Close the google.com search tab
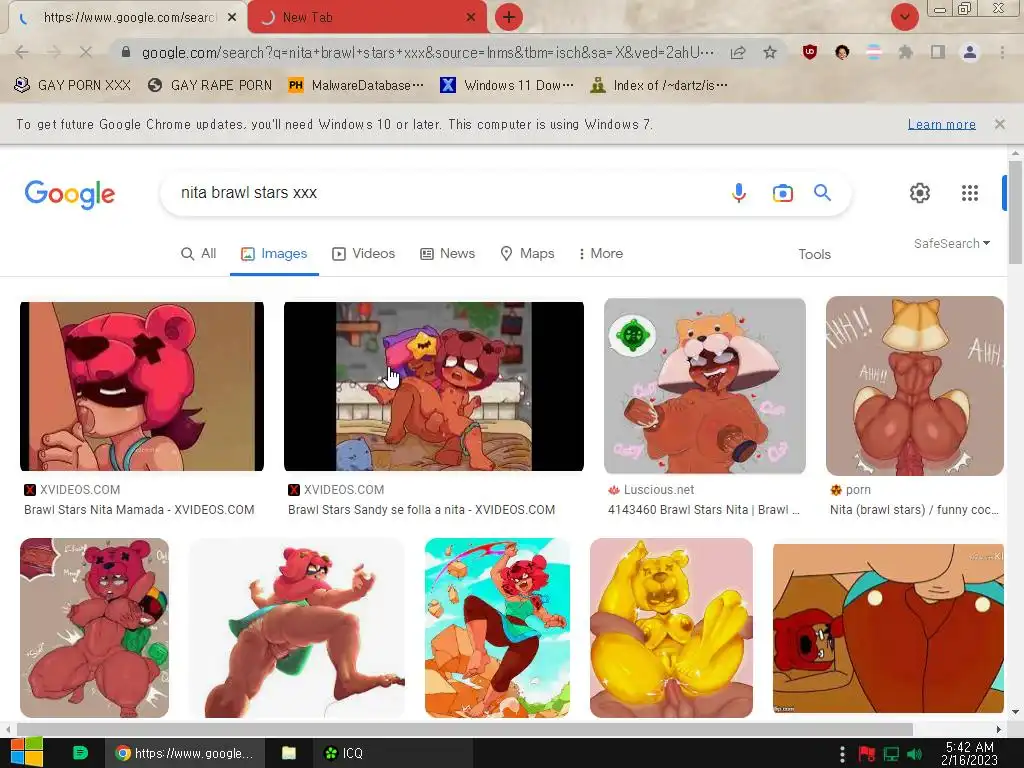The width and height of the screenshot is (1024, 768). (x=232, y=18)
